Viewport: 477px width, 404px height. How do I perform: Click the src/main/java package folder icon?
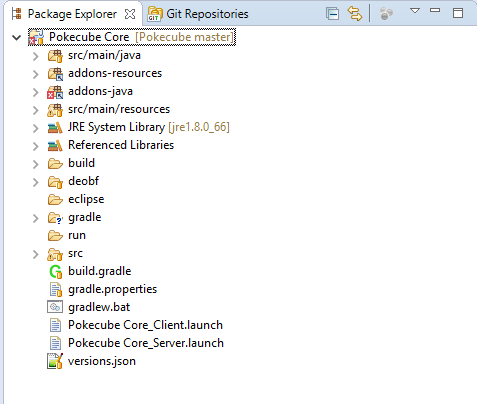[x=55, y=56]
